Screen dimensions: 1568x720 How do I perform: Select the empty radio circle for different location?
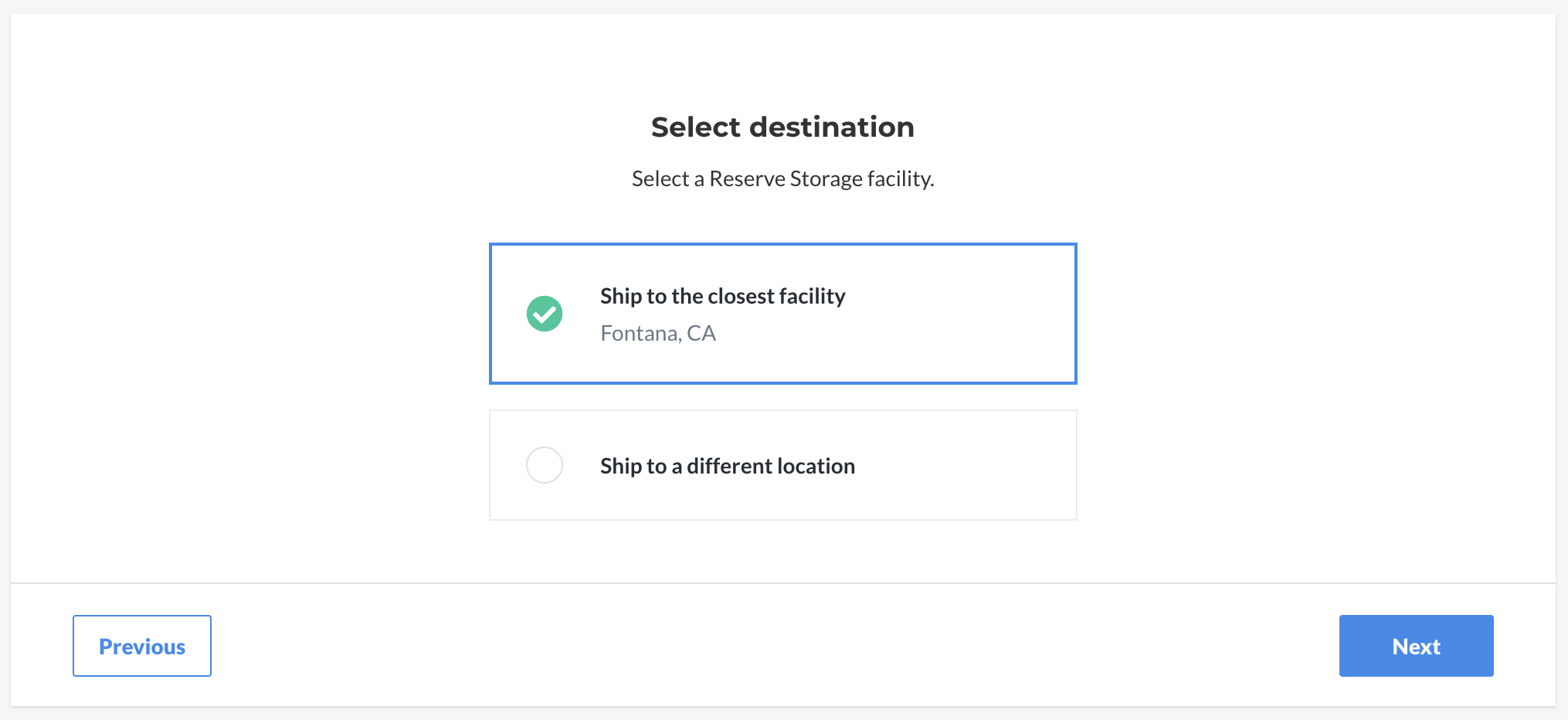545,465
